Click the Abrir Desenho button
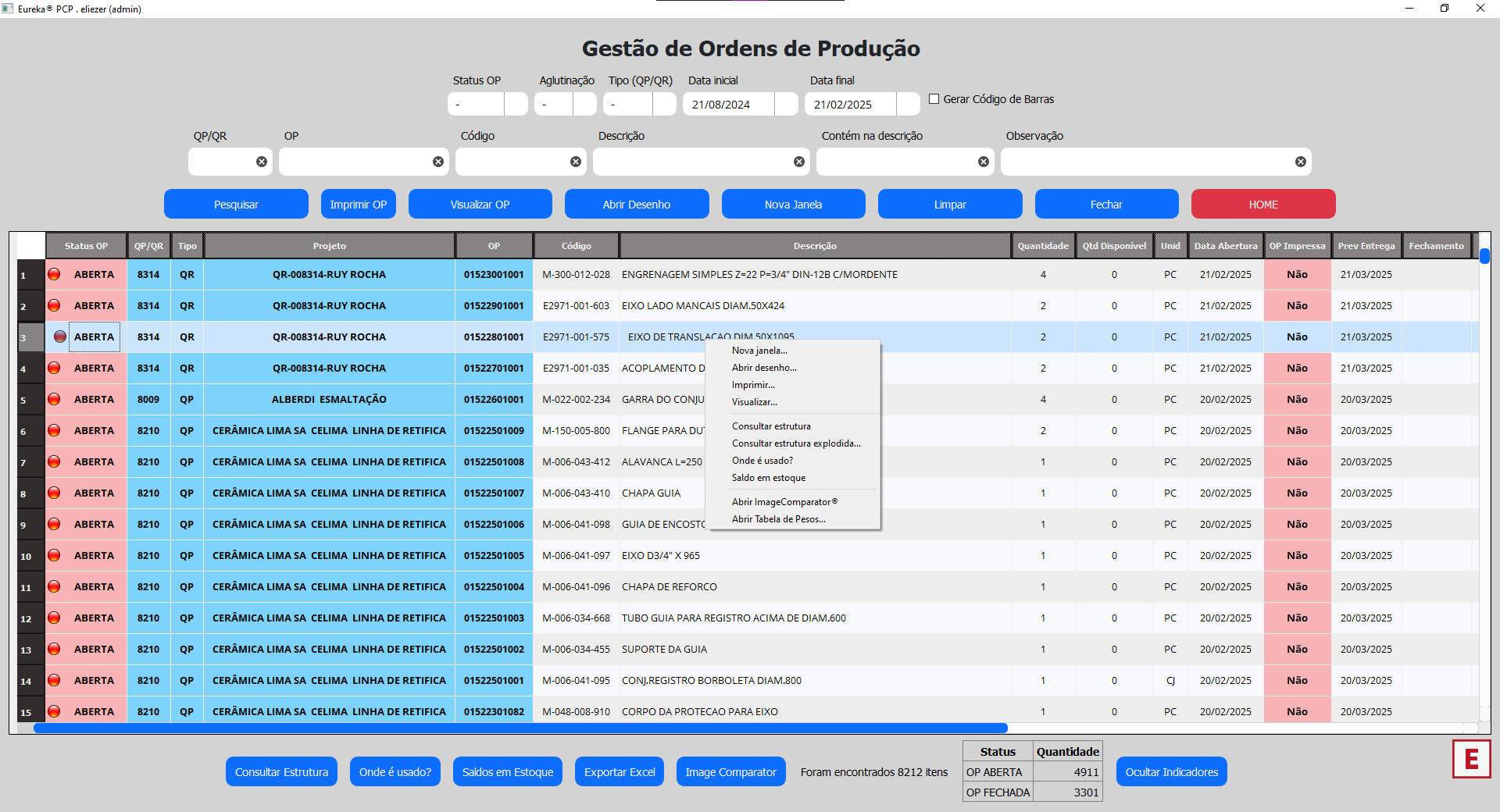This screenshot has width=1500, height=812. click(x=637, y=204)
